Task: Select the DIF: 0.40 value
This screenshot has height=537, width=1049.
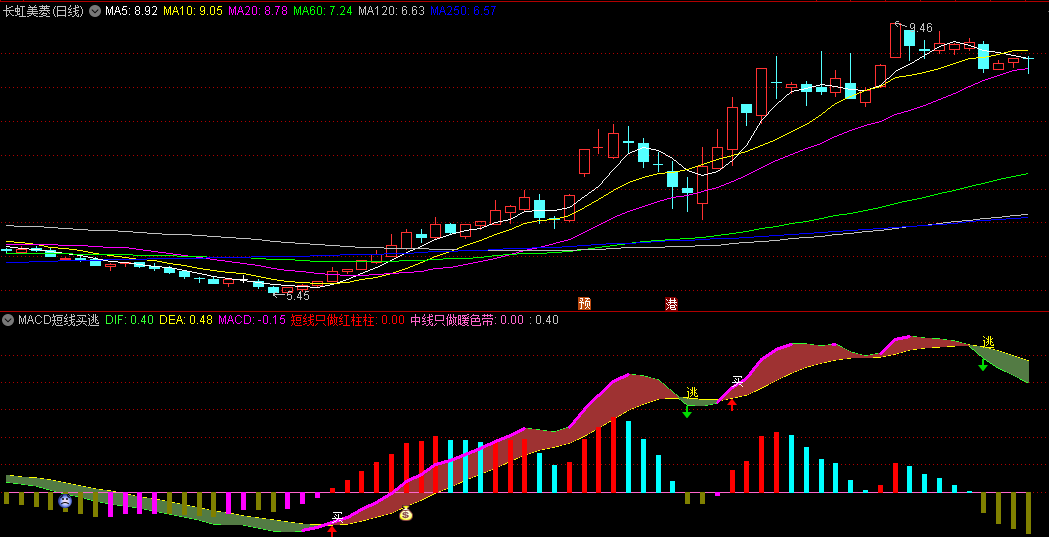Action: click(x=130, y=320)
